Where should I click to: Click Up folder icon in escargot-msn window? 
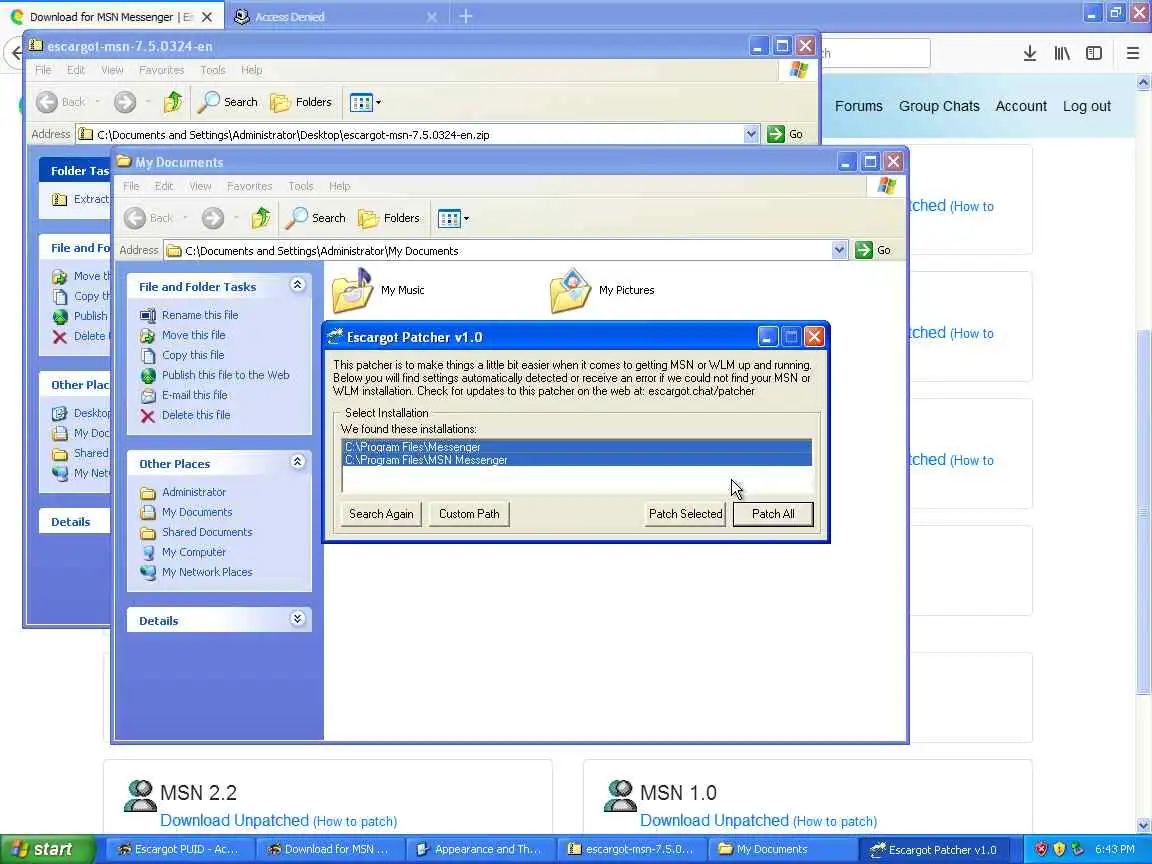coord(173,101)
